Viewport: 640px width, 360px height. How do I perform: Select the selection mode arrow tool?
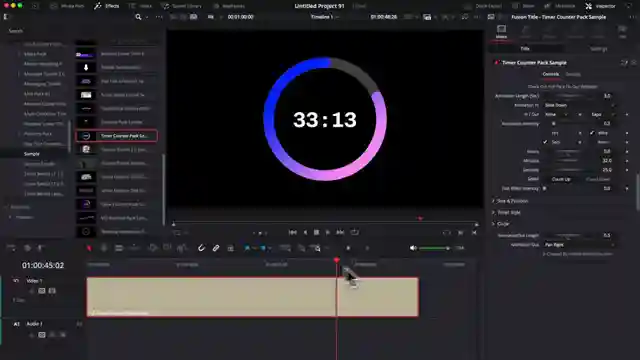pyautogui.click(x=89, y=248)
